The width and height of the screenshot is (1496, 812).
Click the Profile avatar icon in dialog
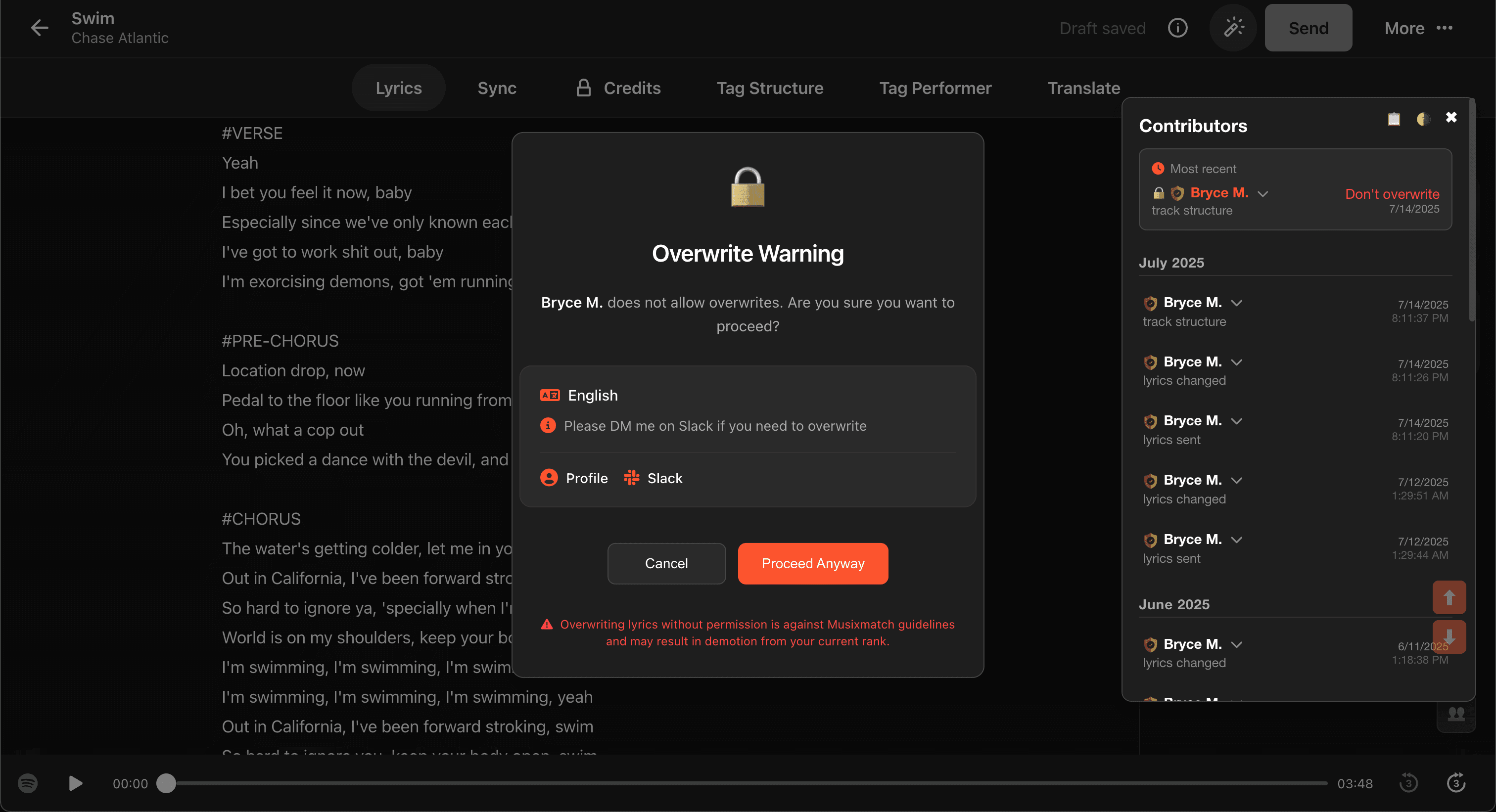coord(549,478)
